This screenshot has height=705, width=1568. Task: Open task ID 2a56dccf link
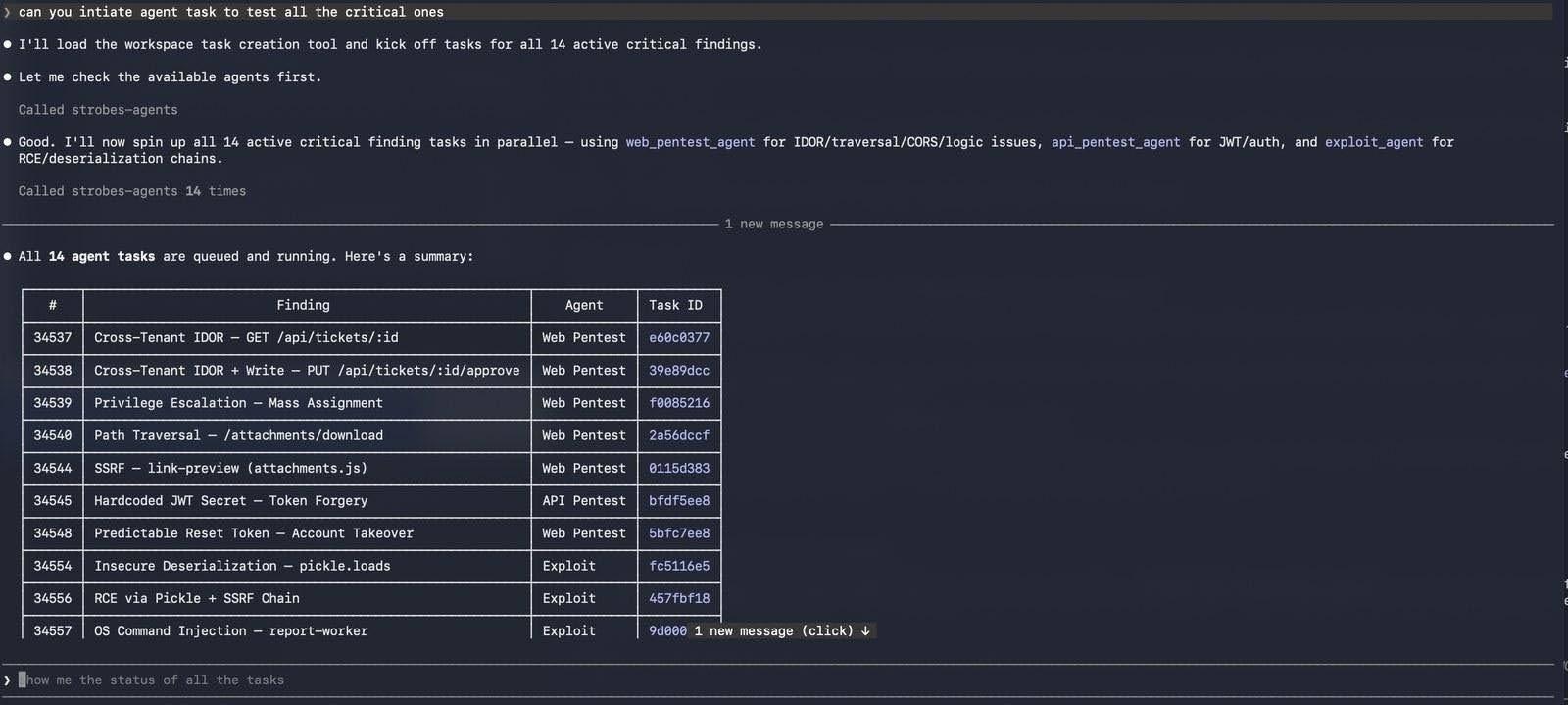pos(679,435)
